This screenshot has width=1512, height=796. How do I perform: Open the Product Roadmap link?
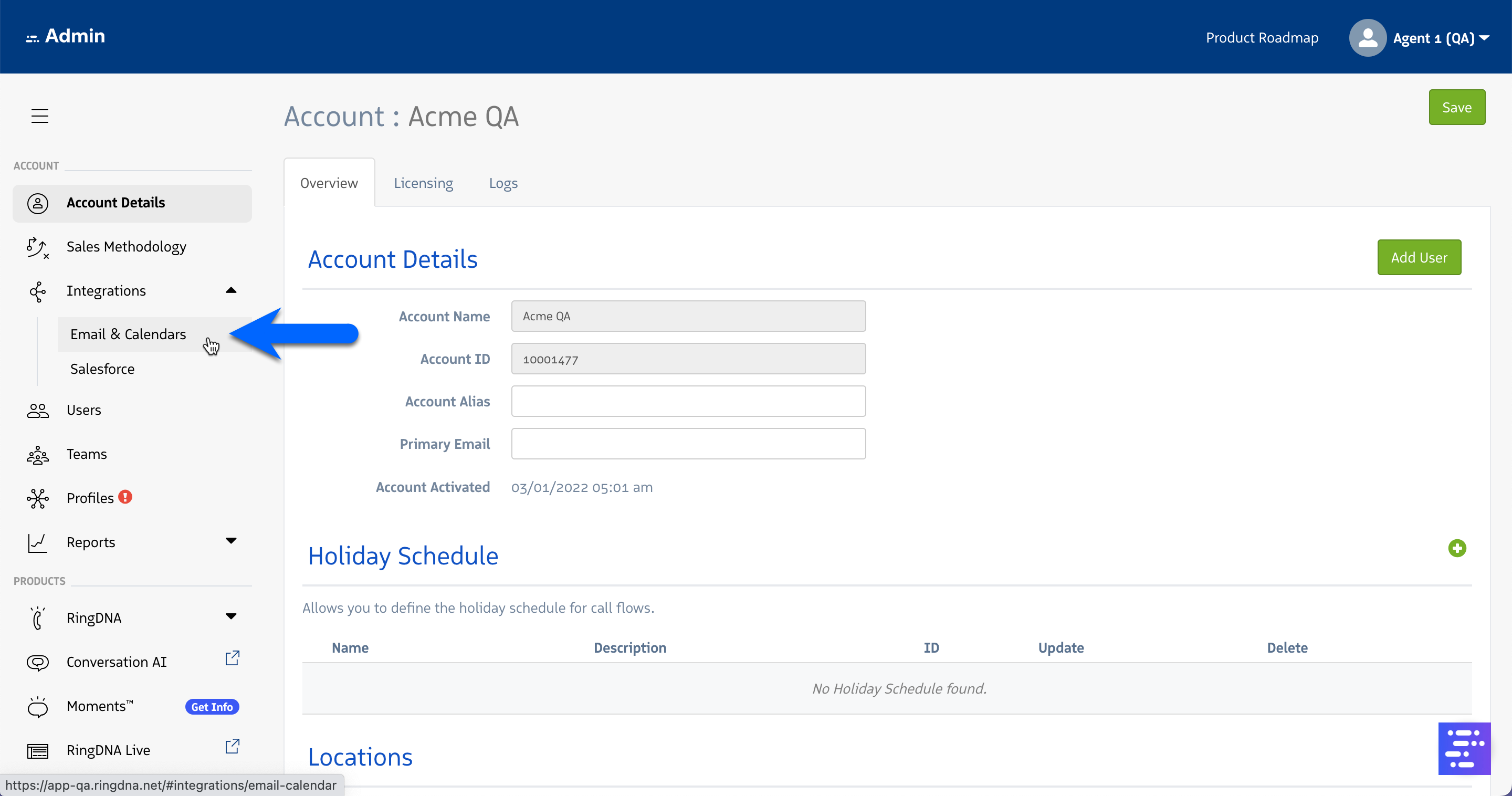1262,38
